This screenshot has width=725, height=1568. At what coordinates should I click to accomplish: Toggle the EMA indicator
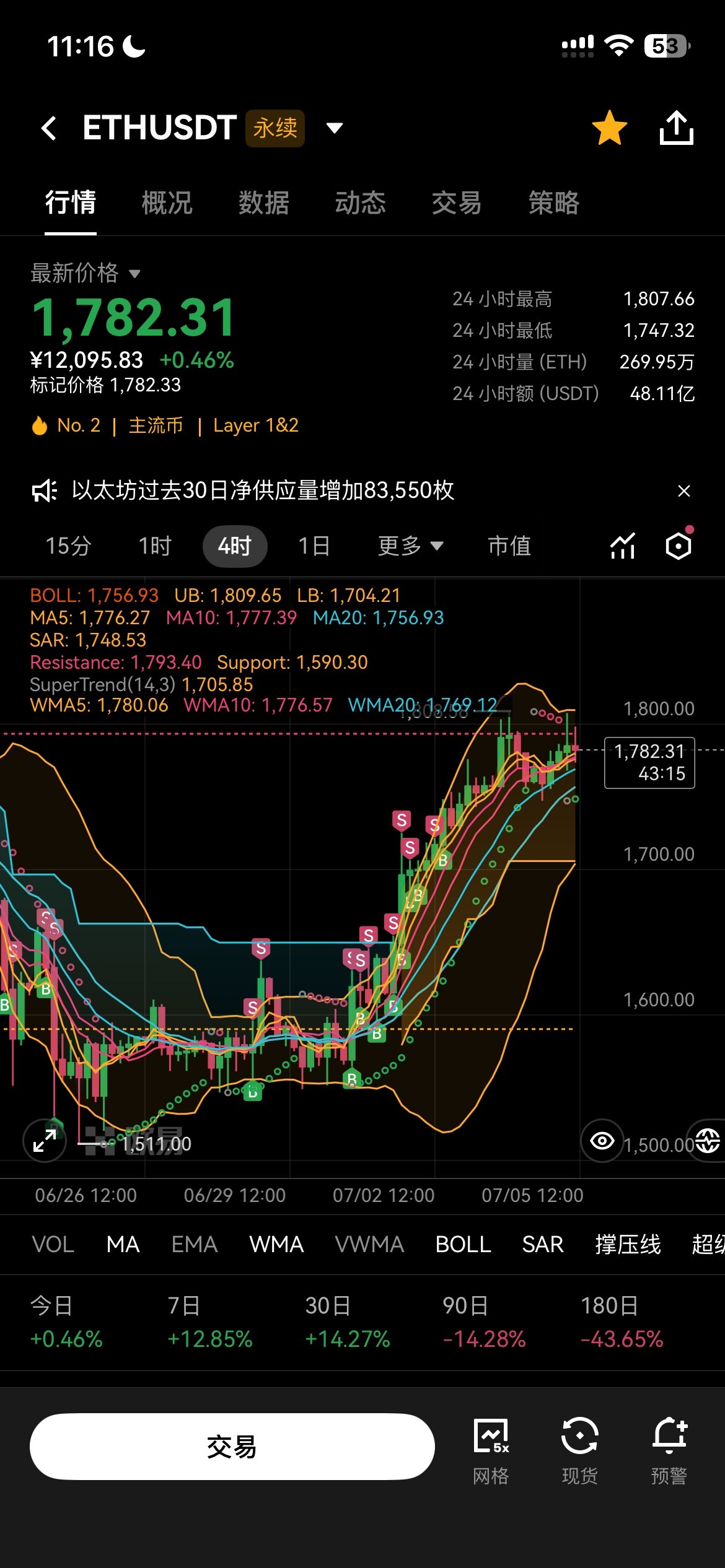click(x=195, y=1244)
